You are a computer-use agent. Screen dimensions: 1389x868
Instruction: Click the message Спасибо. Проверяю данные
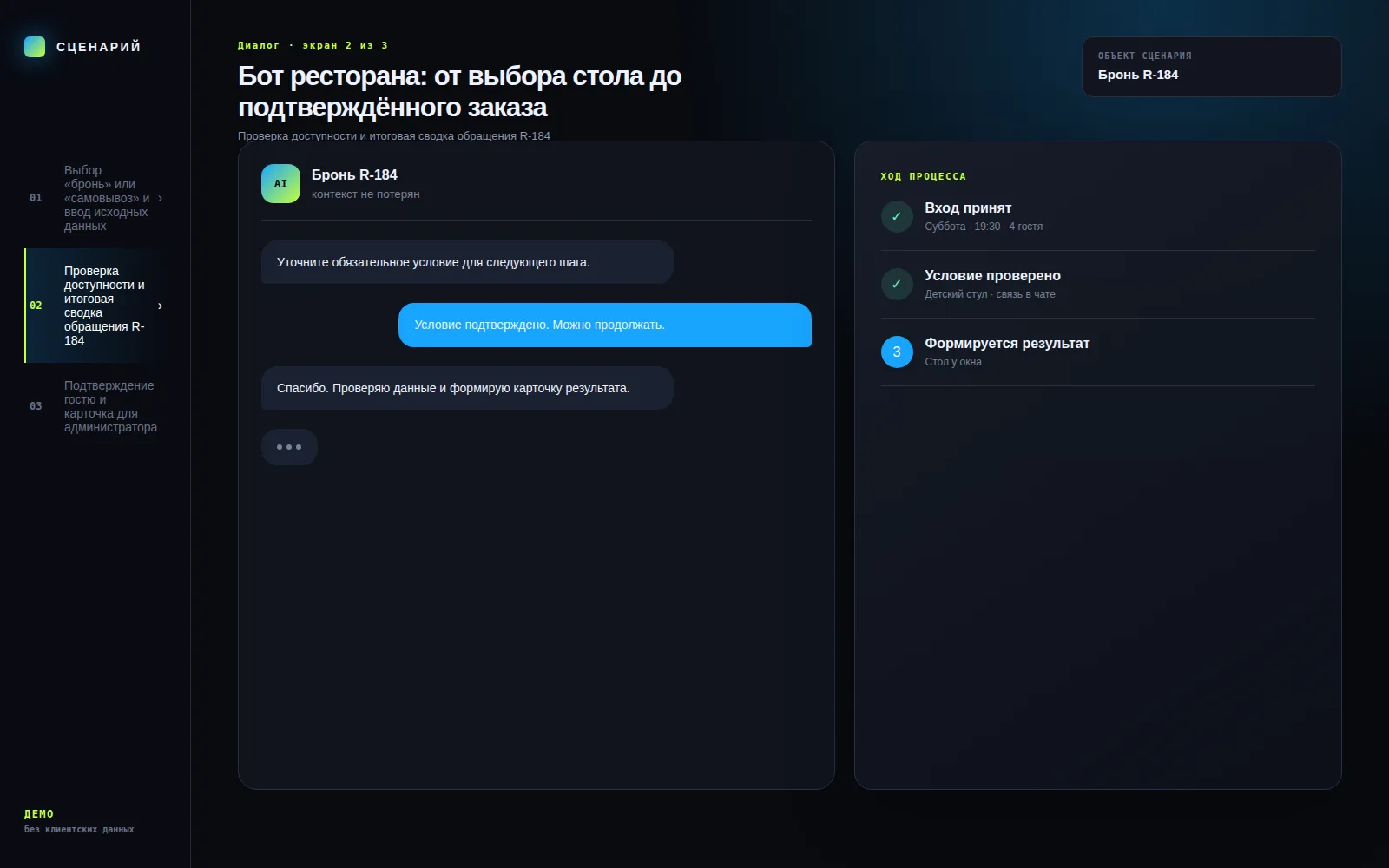point(467,388)
